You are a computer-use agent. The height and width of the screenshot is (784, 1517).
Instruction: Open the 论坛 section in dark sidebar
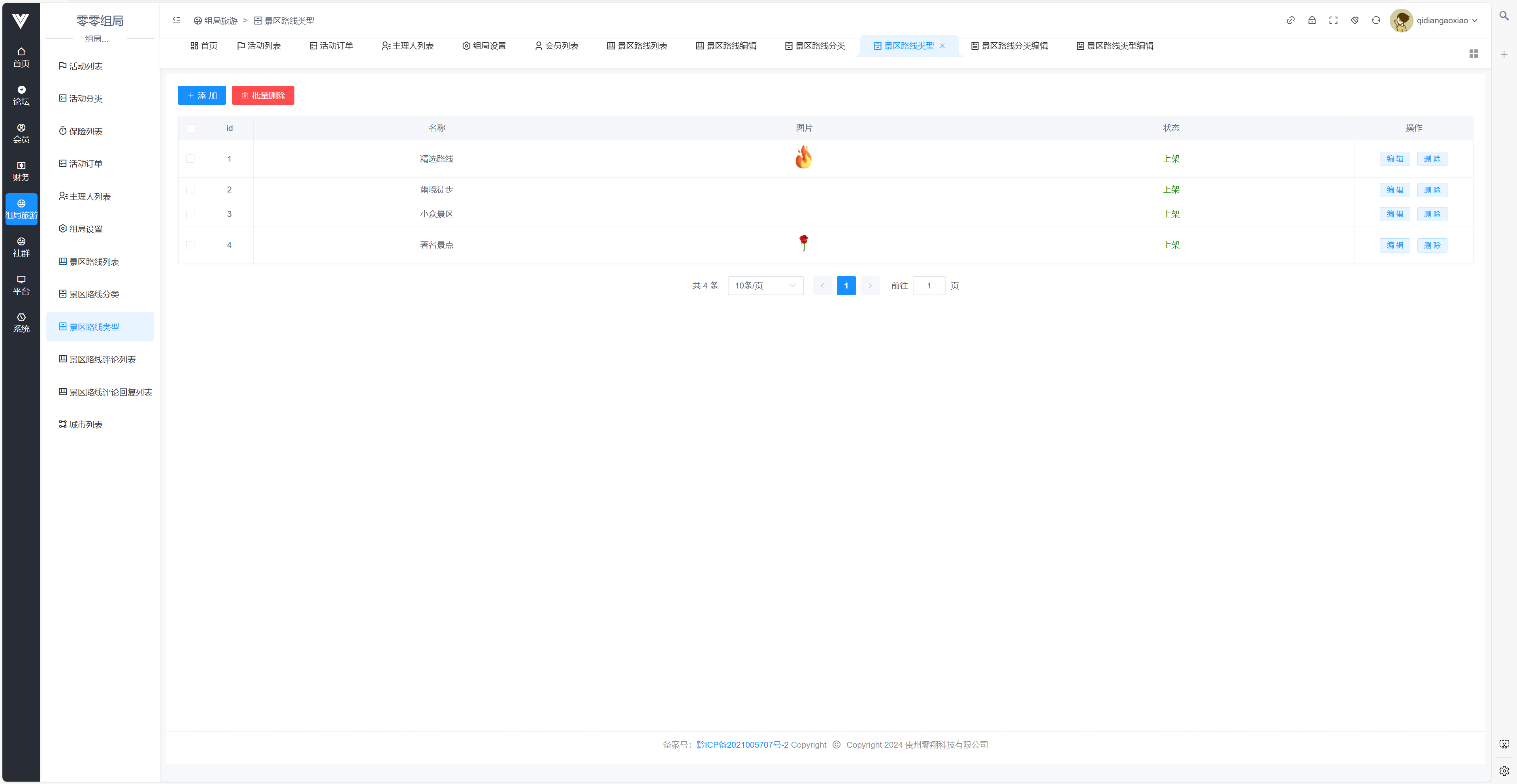21,95
